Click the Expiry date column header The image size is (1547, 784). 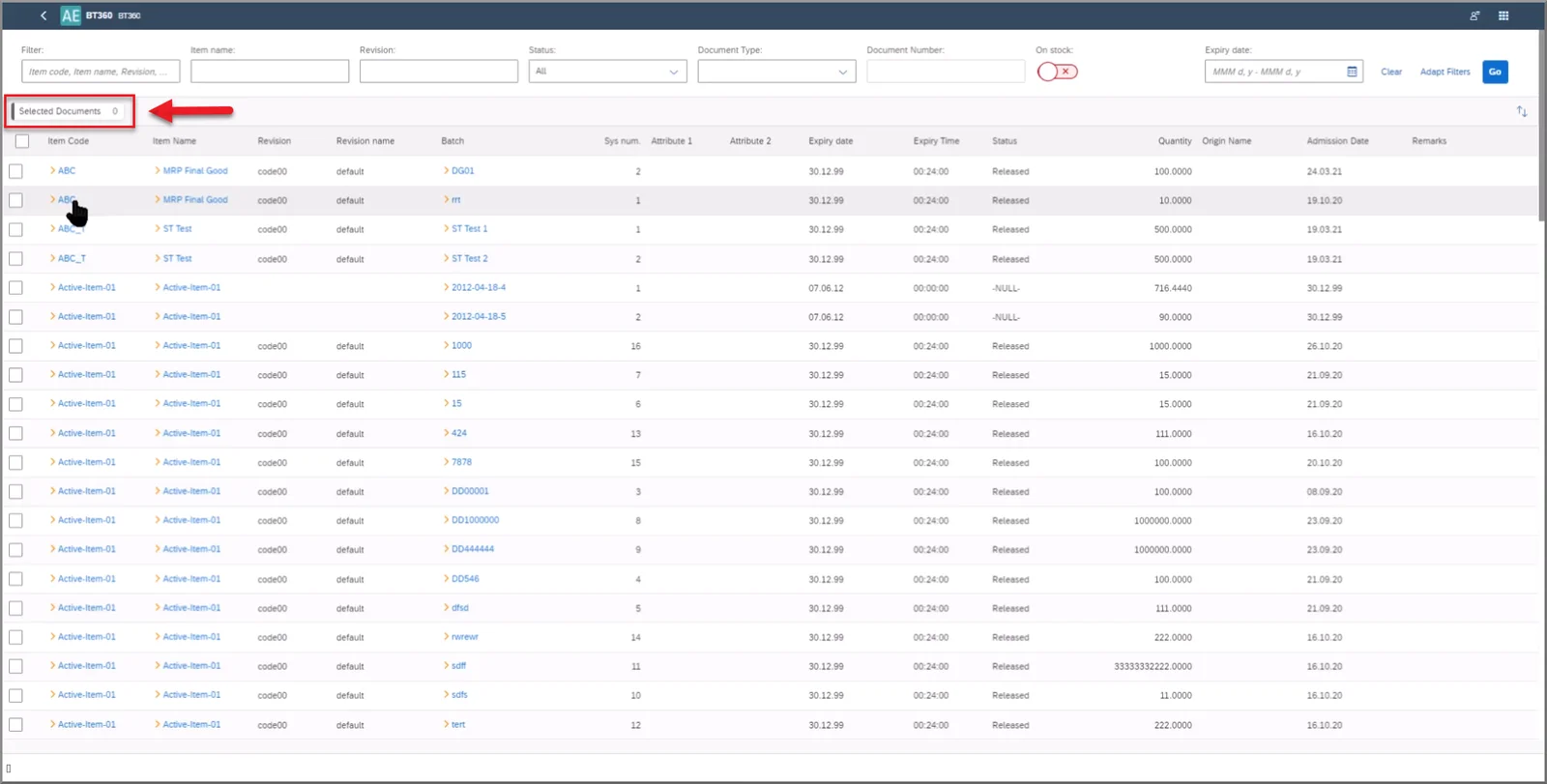[x=831, y=141]
